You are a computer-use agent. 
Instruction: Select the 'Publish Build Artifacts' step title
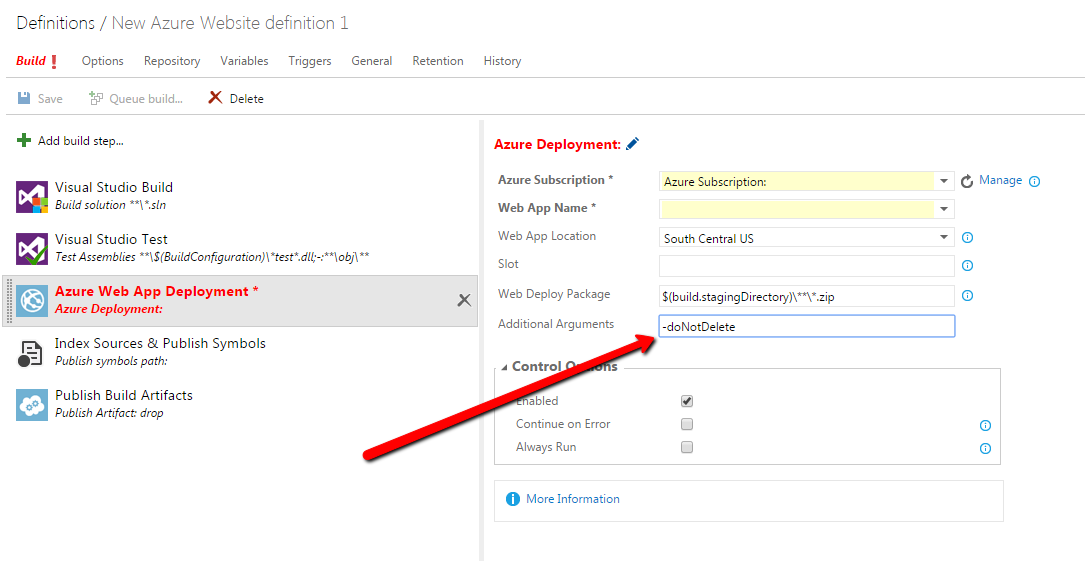click(x=124, y=395)
